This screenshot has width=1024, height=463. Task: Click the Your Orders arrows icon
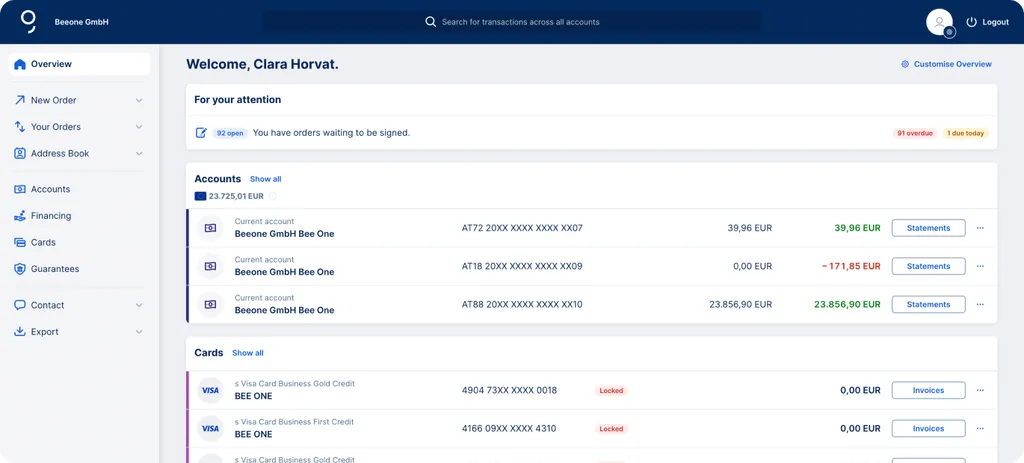coord(20,127)
